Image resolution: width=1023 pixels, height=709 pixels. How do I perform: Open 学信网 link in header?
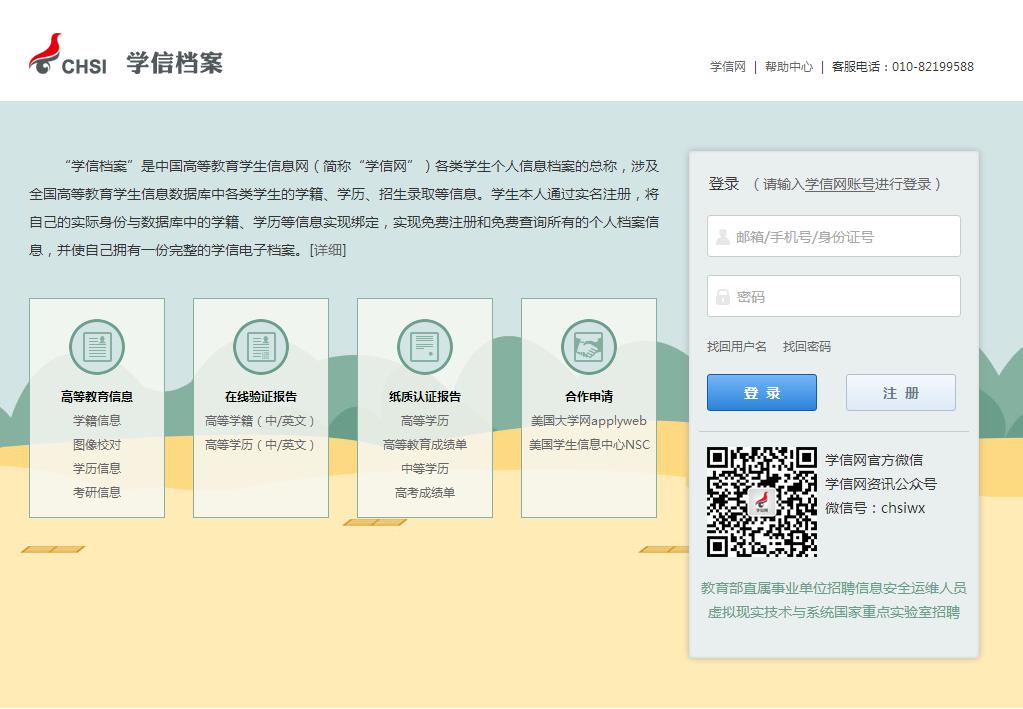click(728, 67)
